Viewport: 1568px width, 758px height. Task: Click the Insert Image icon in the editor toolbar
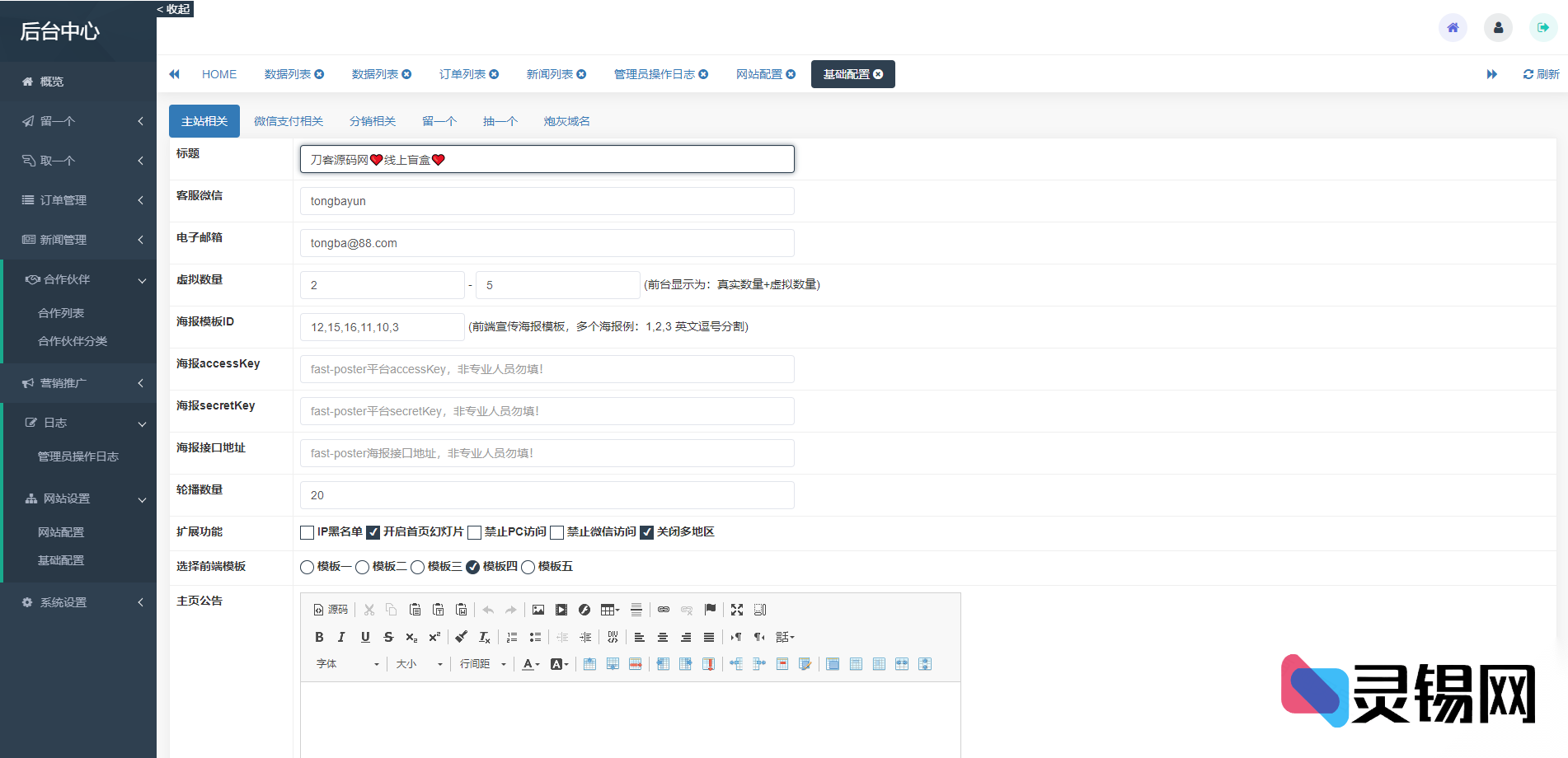point(539,610)
